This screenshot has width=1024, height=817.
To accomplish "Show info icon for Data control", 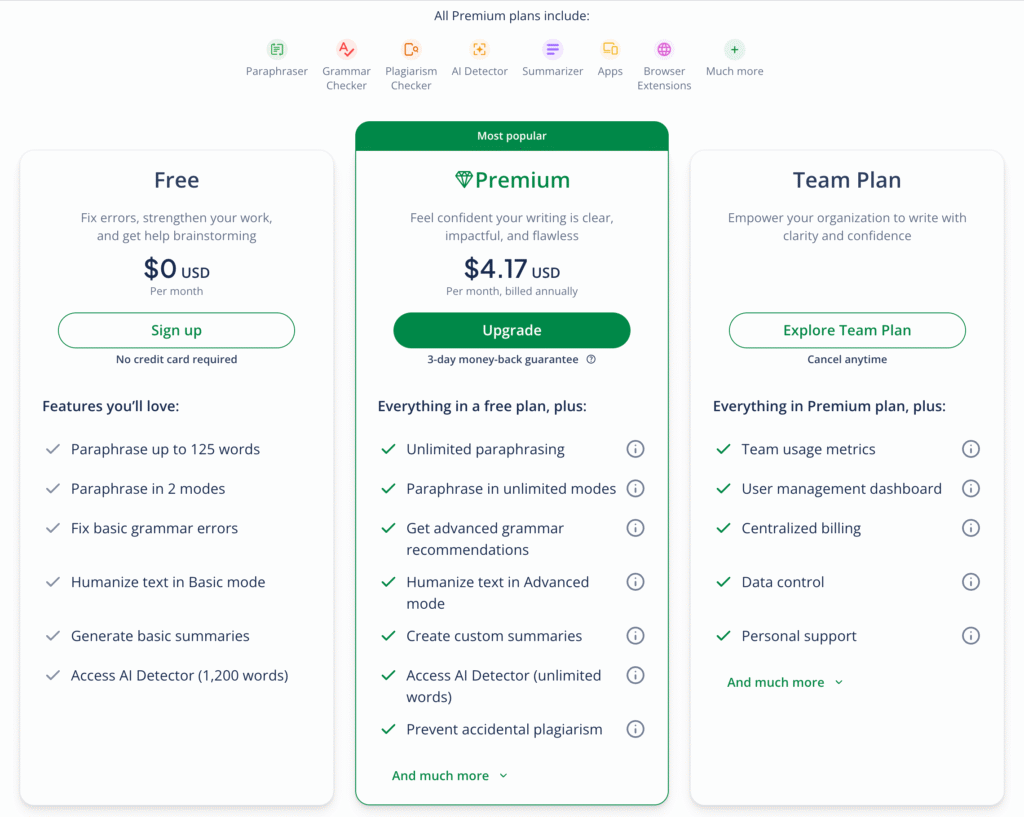I will pos(971,582).
